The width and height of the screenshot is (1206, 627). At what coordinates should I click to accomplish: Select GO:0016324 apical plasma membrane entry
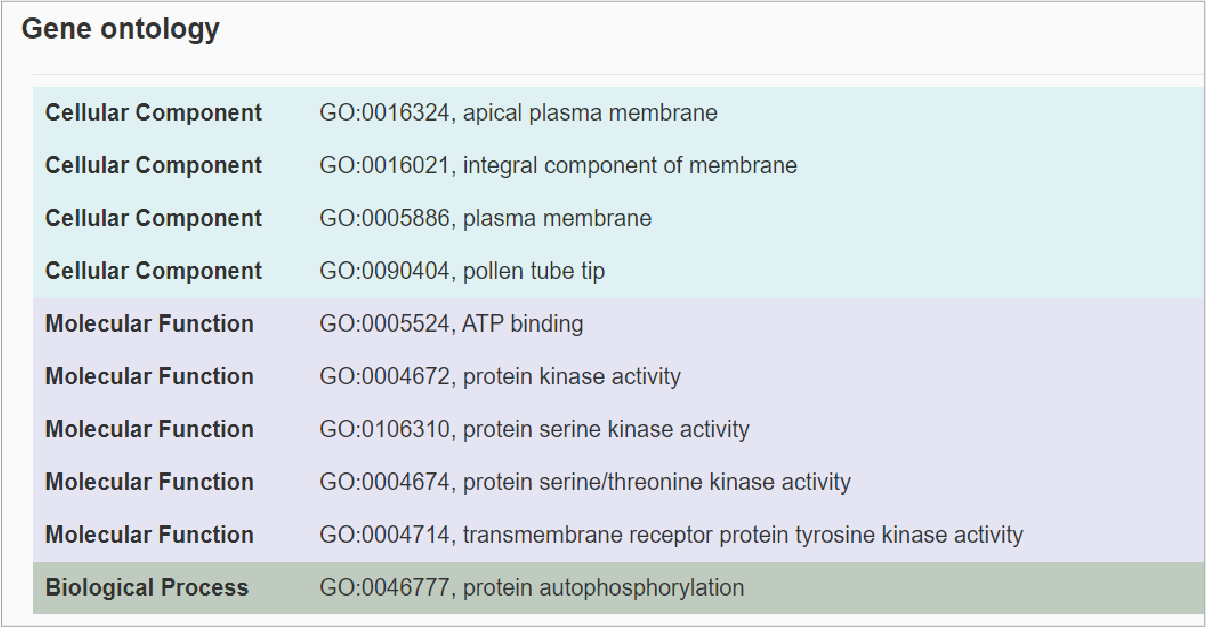(518, 113)
